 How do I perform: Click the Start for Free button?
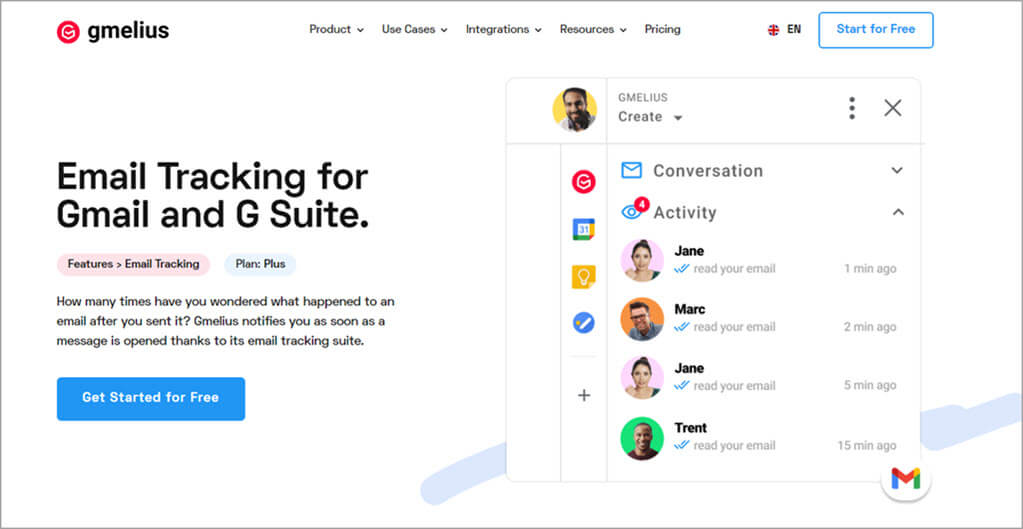coord(875,30)
